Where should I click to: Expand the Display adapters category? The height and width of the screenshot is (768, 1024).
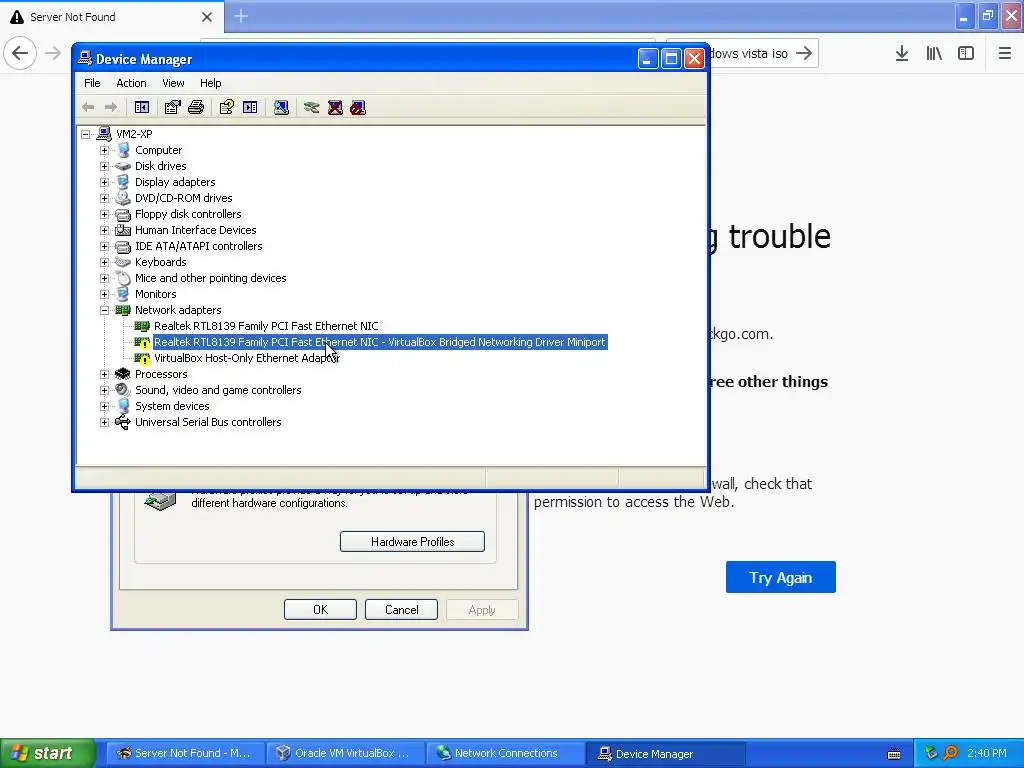coord(104,182)
